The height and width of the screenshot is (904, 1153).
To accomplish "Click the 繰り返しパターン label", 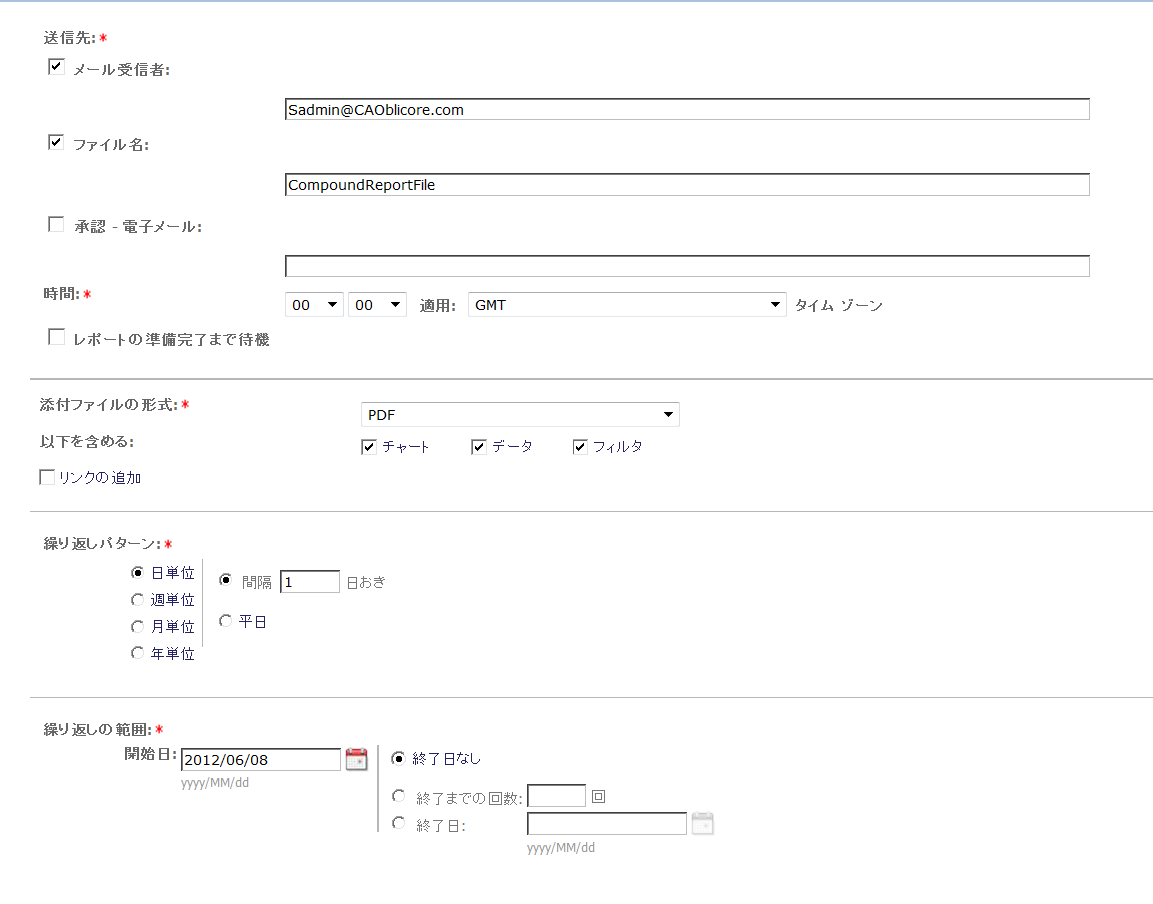I will 102,544.
